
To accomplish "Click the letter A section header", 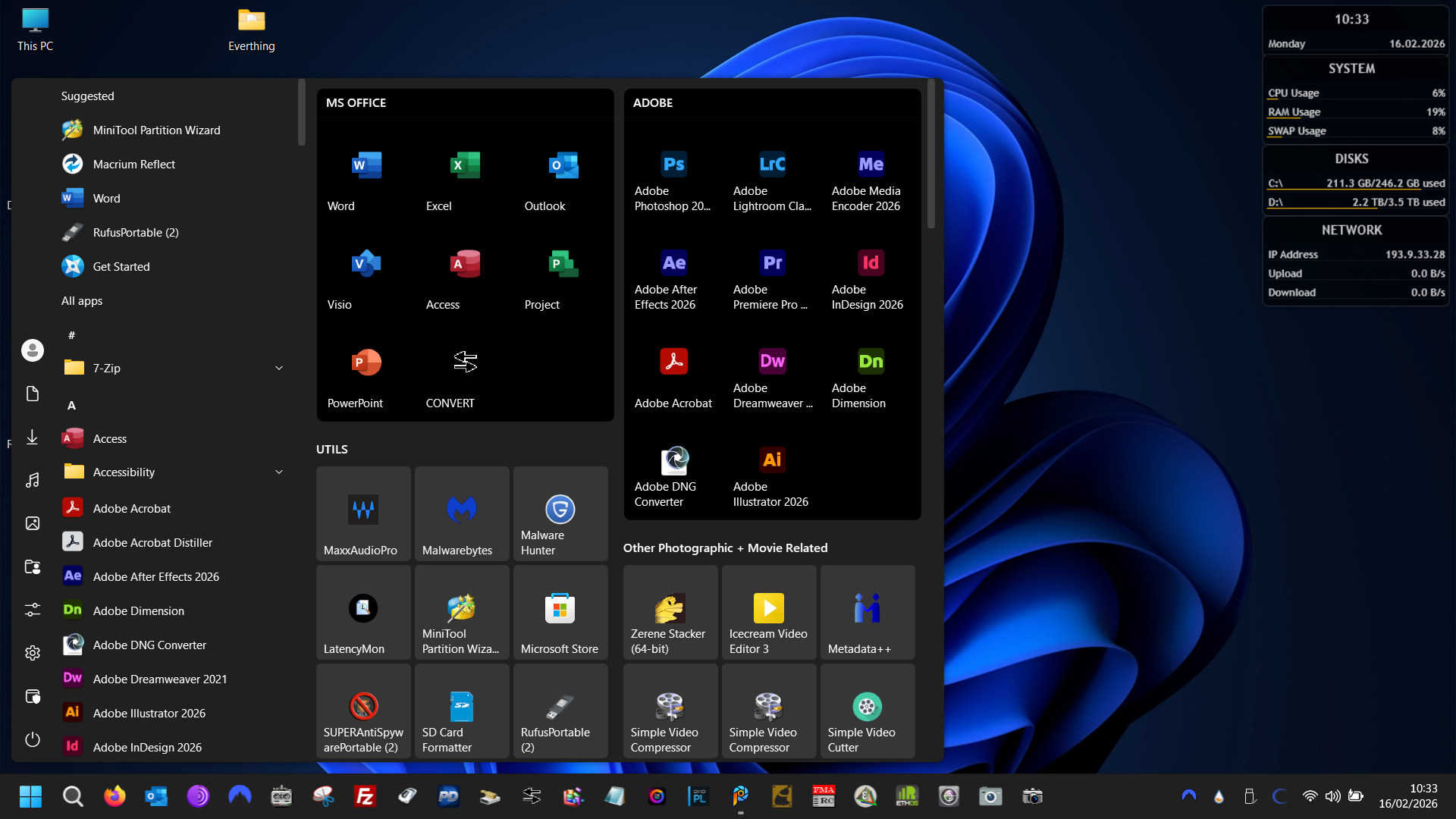I will (71, 405).
